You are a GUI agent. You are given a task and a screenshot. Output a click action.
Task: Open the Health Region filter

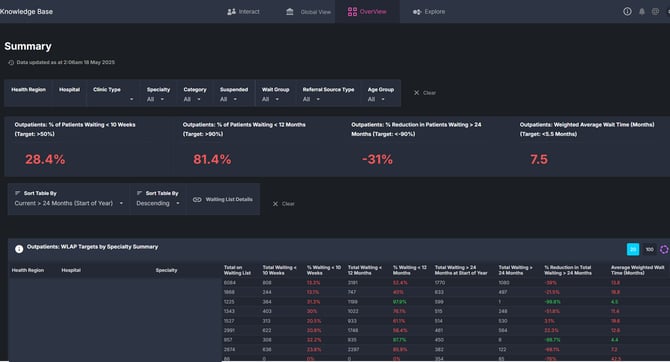28,93
